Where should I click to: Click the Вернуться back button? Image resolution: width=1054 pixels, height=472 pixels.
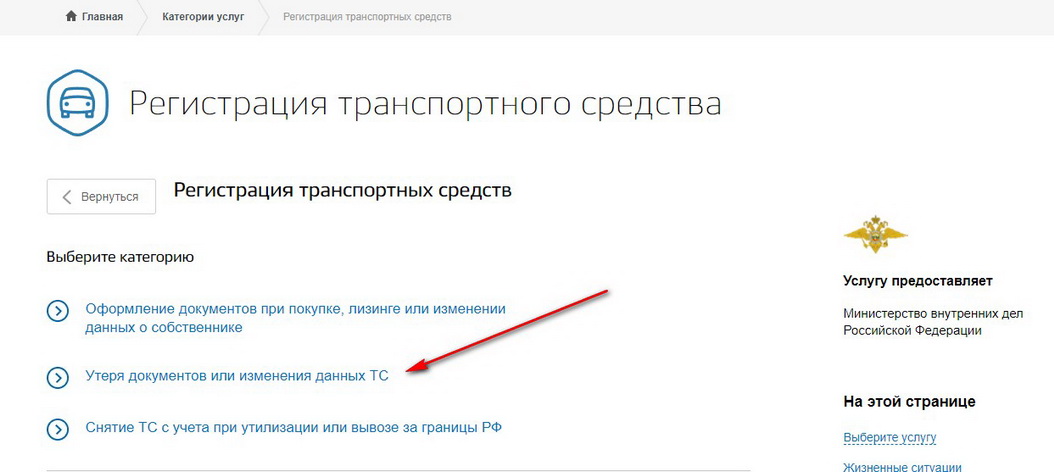[102, 197]
